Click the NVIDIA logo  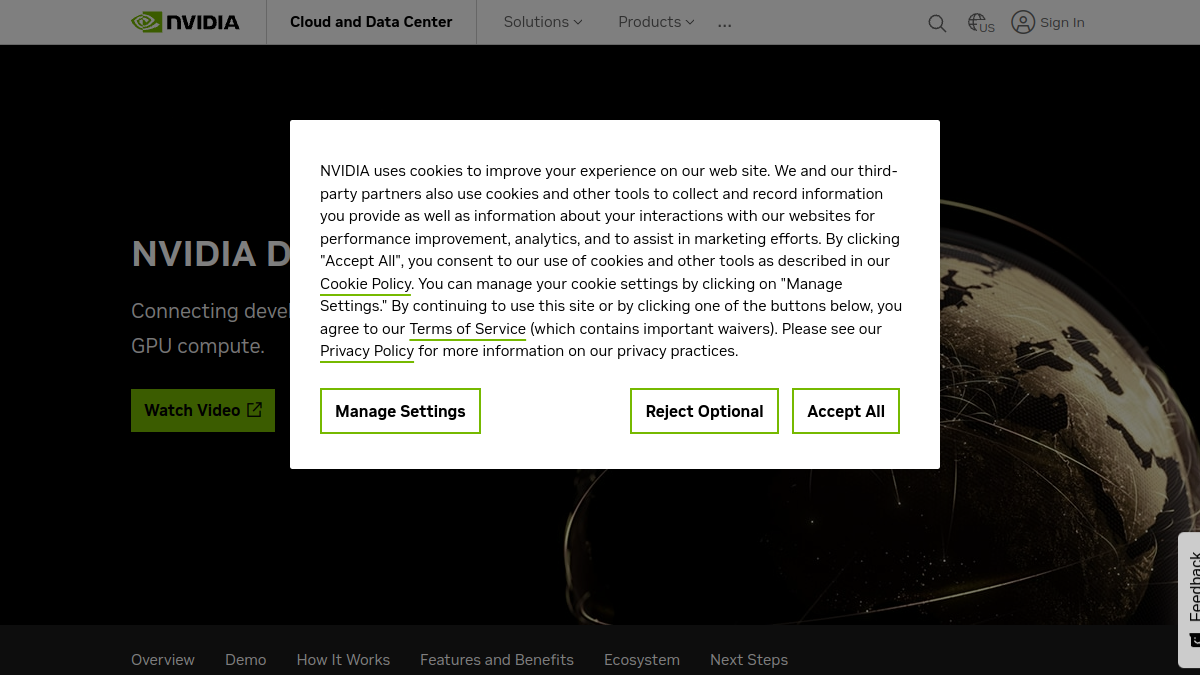point(186,22)
